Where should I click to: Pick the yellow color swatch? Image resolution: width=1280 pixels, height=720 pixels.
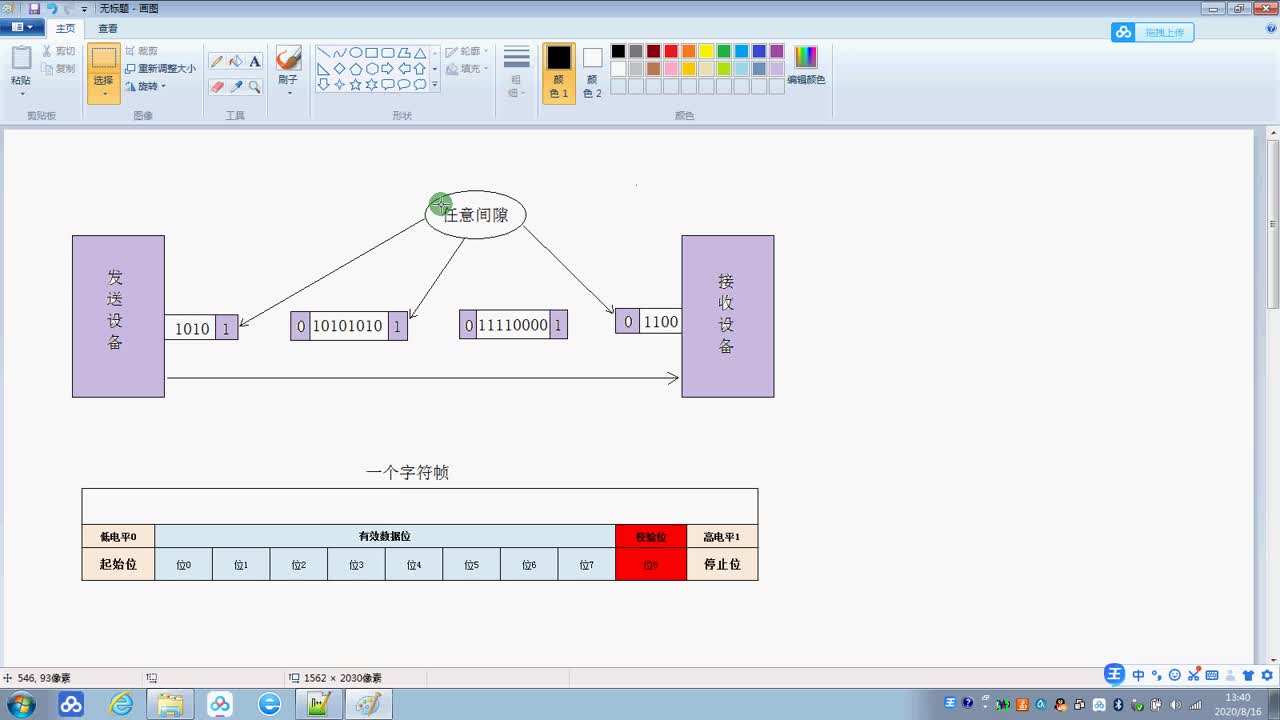pyautogui.click(x=707, y=51)
